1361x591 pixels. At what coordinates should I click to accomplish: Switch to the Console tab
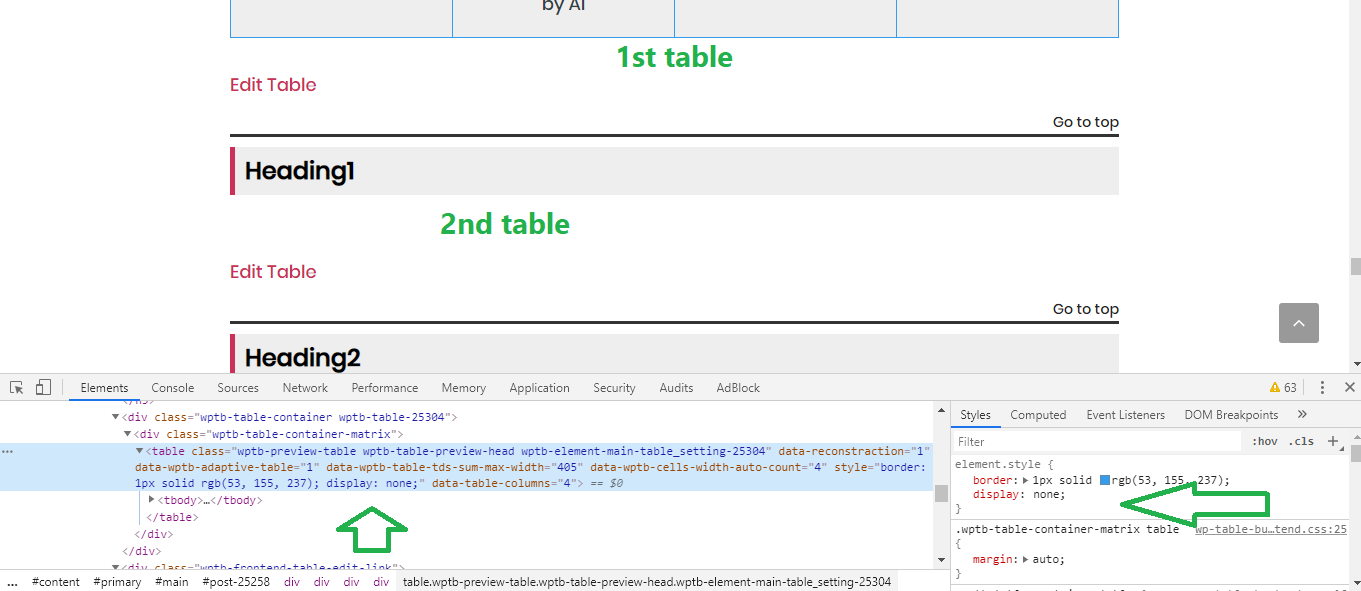(173, 388)
